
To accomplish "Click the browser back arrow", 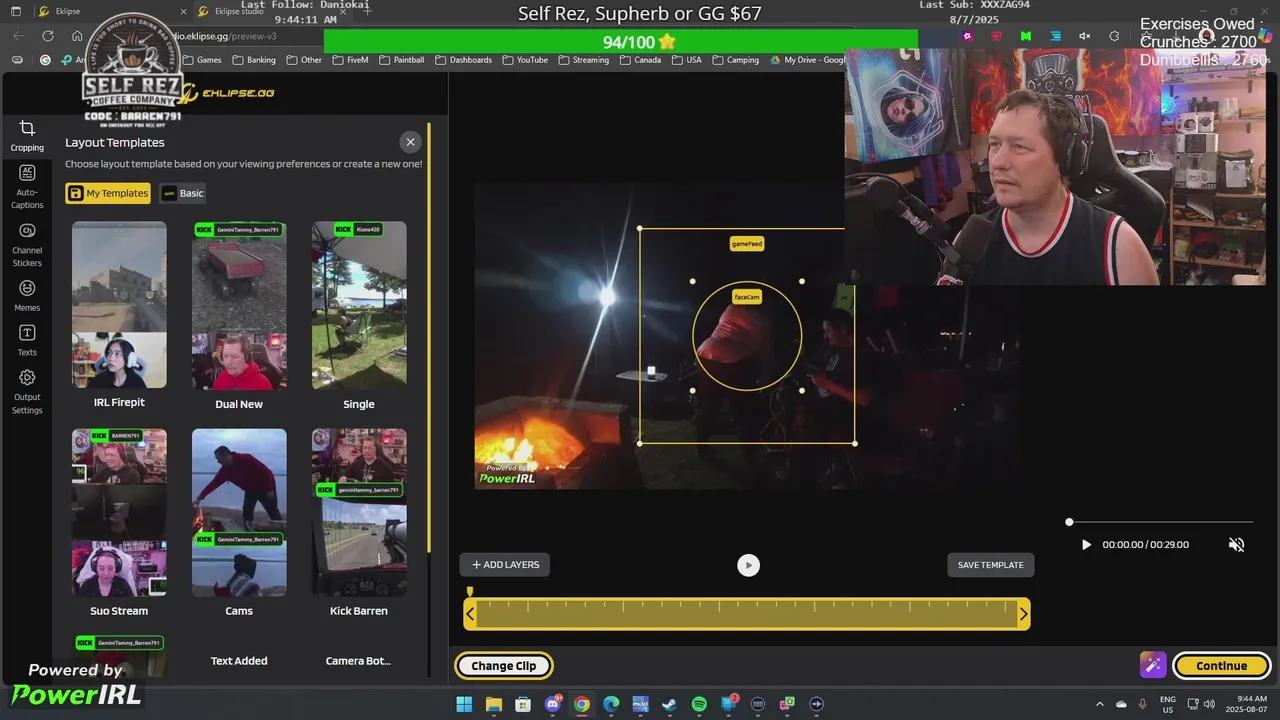I will point(19,36).
